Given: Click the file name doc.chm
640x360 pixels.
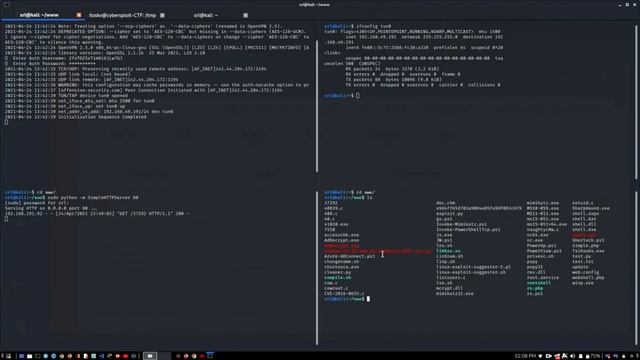Looking at the screenshot, I should pyautogui.click(x=445, y=203).
